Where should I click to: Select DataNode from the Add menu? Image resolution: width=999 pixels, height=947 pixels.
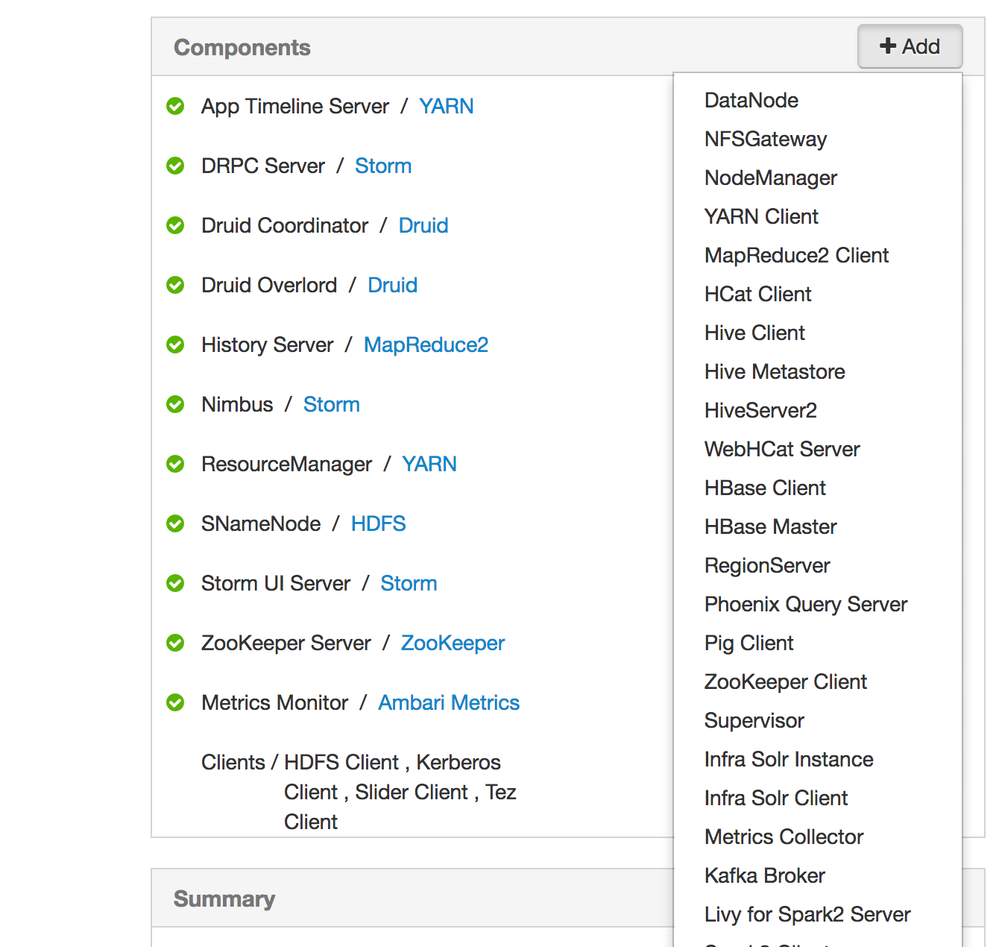(x=751, y=101)
